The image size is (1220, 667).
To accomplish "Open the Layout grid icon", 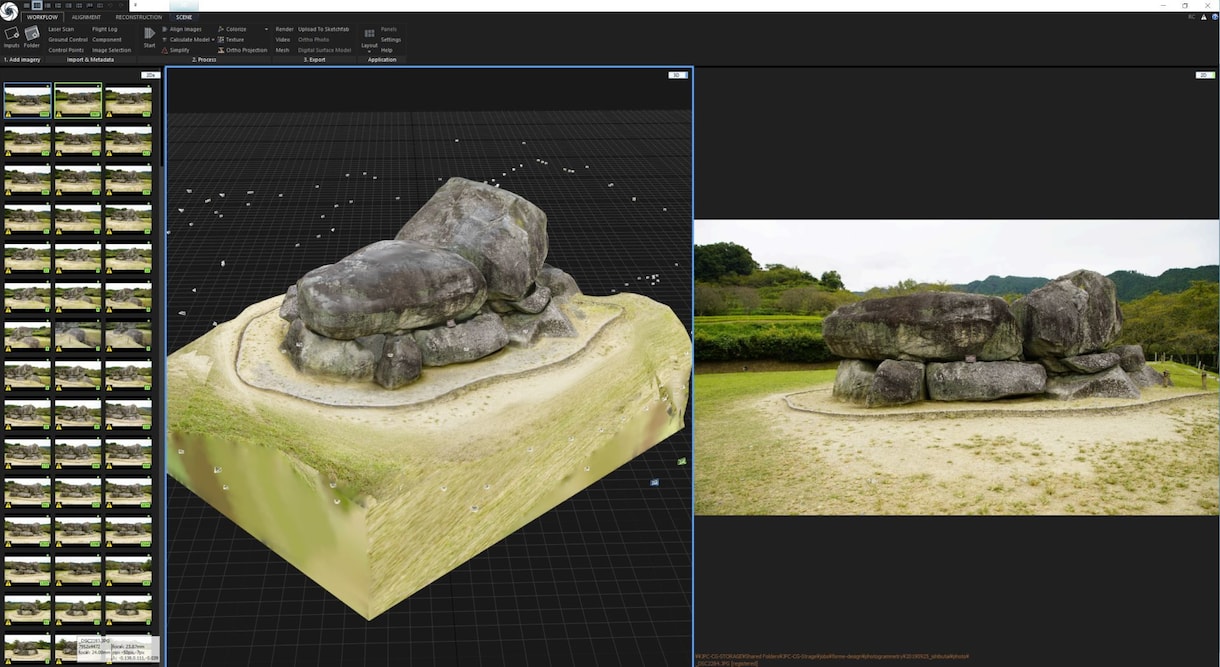I will (x=369, y=33).
